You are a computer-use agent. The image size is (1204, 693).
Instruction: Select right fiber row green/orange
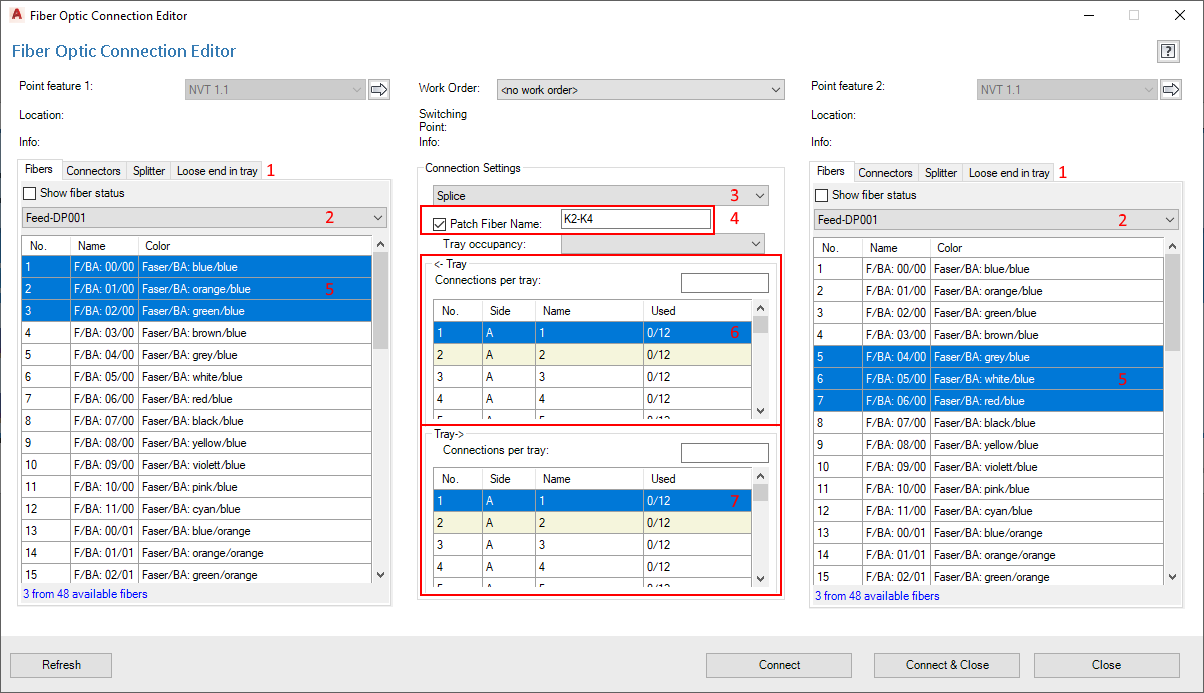point(989,577)
